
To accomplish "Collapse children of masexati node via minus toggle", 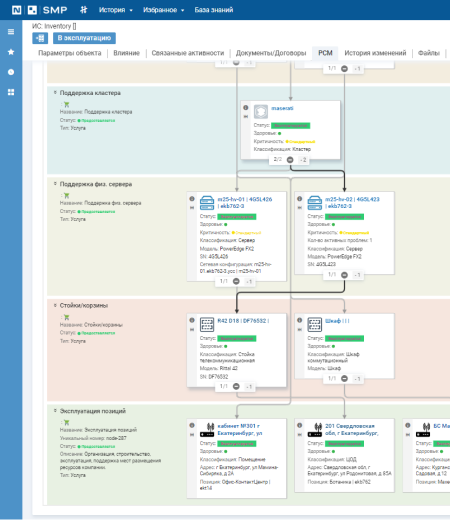I will click(x=290, y=160).
